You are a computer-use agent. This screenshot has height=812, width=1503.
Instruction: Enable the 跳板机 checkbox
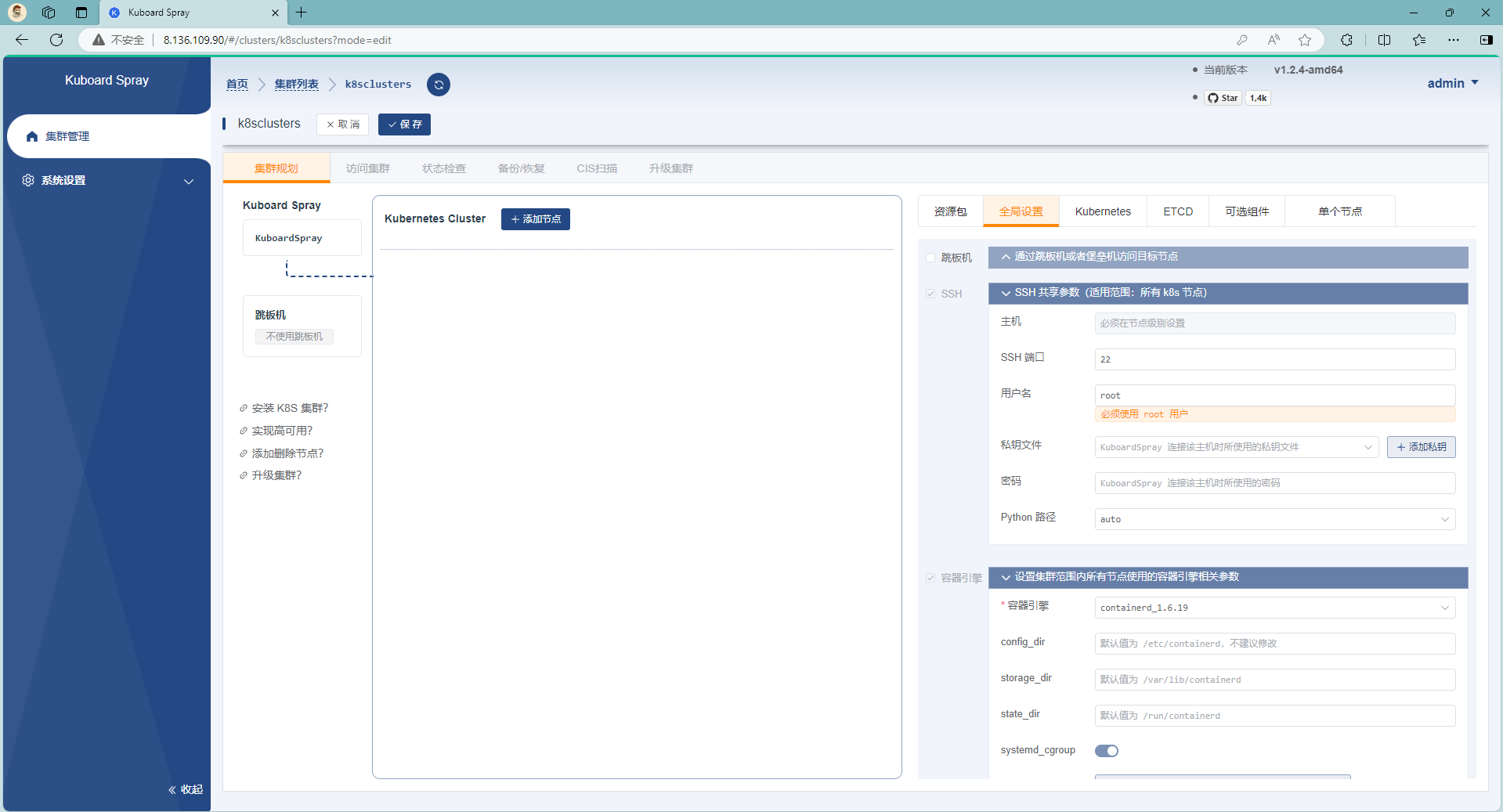pyautogui.click(x=930, y=258)
